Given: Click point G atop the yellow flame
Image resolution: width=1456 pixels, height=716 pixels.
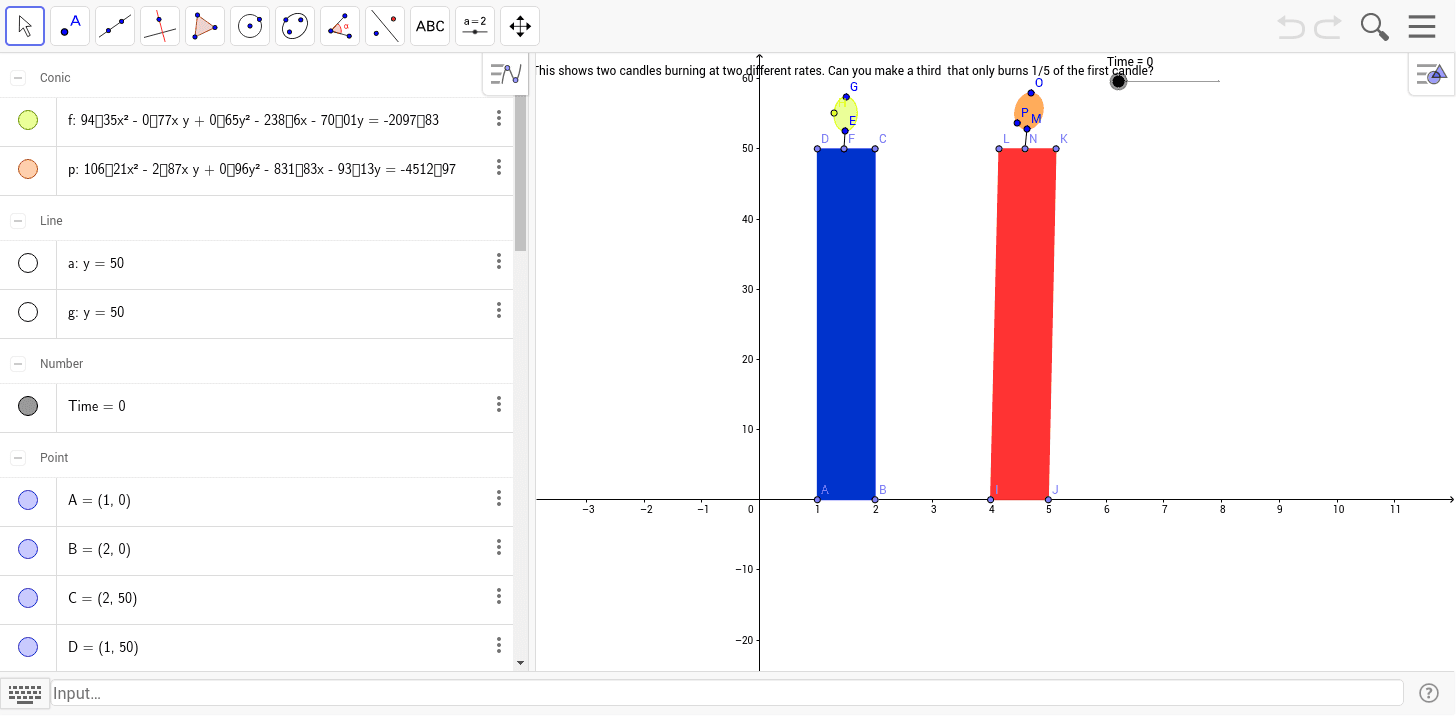Looking at the screenshot, I should click(846, 97).
